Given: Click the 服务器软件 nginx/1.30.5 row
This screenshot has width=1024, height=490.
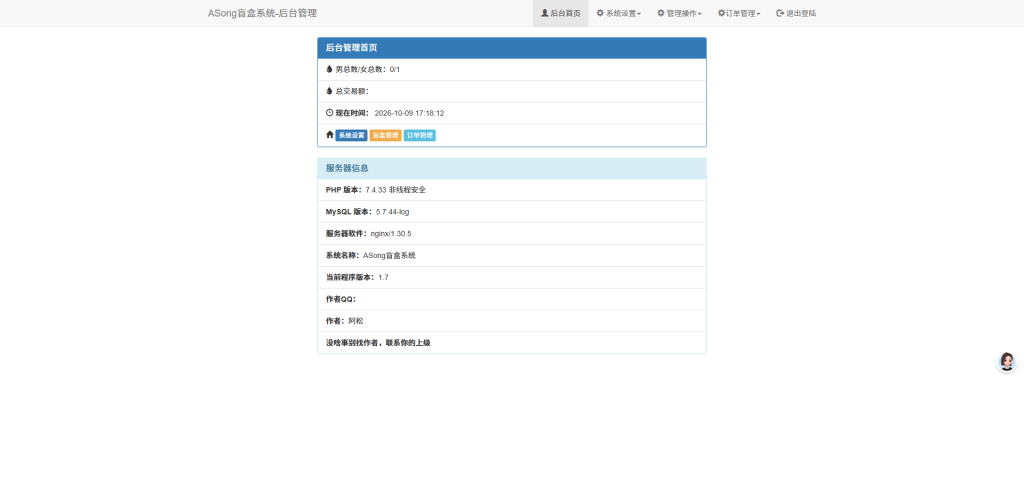Looking at the screenshot, I should pos(512,233).
